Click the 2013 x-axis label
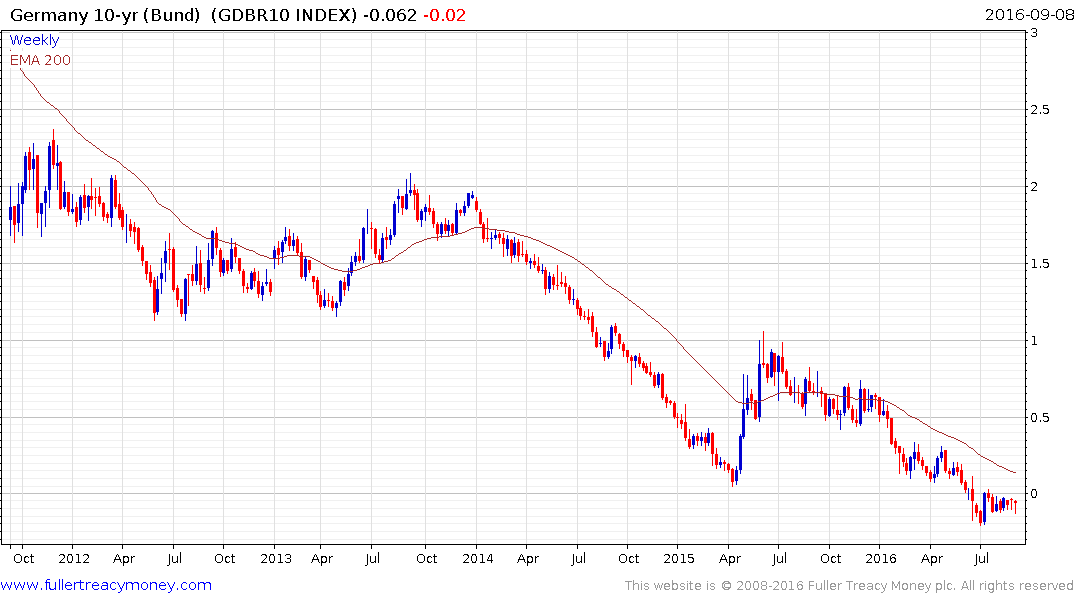This screenshot has width=1075, height=600. coord(276,559)
